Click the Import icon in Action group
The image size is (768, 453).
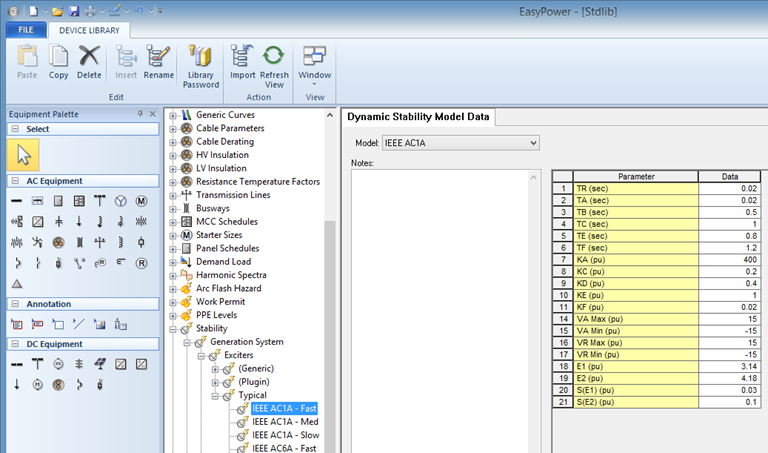coord(242,56)
